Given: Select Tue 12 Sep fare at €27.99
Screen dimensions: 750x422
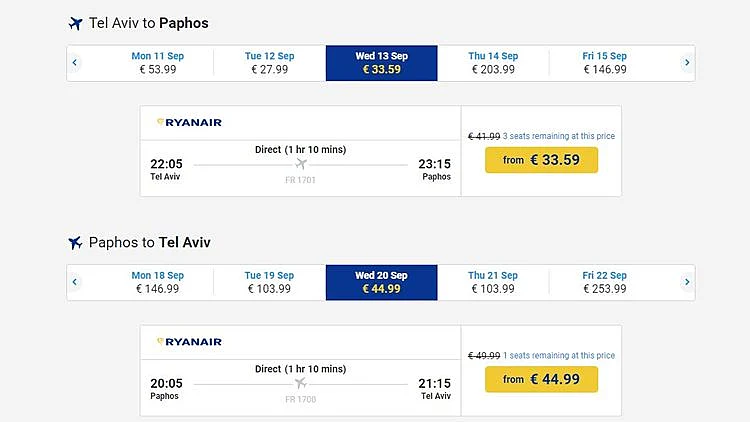Looking at the screenshot, I should coord(269,63).
